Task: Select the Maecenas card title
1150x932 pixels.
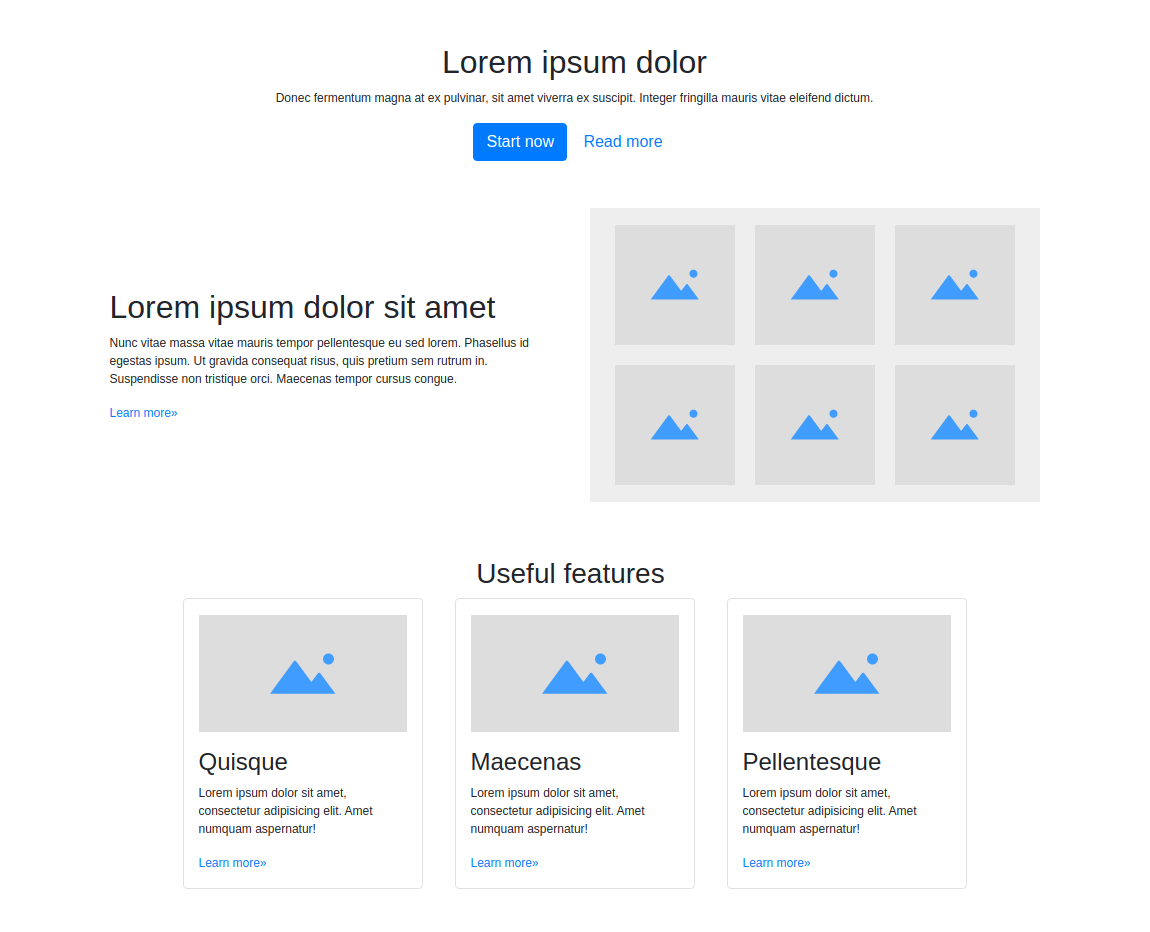Action: tap(527, 761)
